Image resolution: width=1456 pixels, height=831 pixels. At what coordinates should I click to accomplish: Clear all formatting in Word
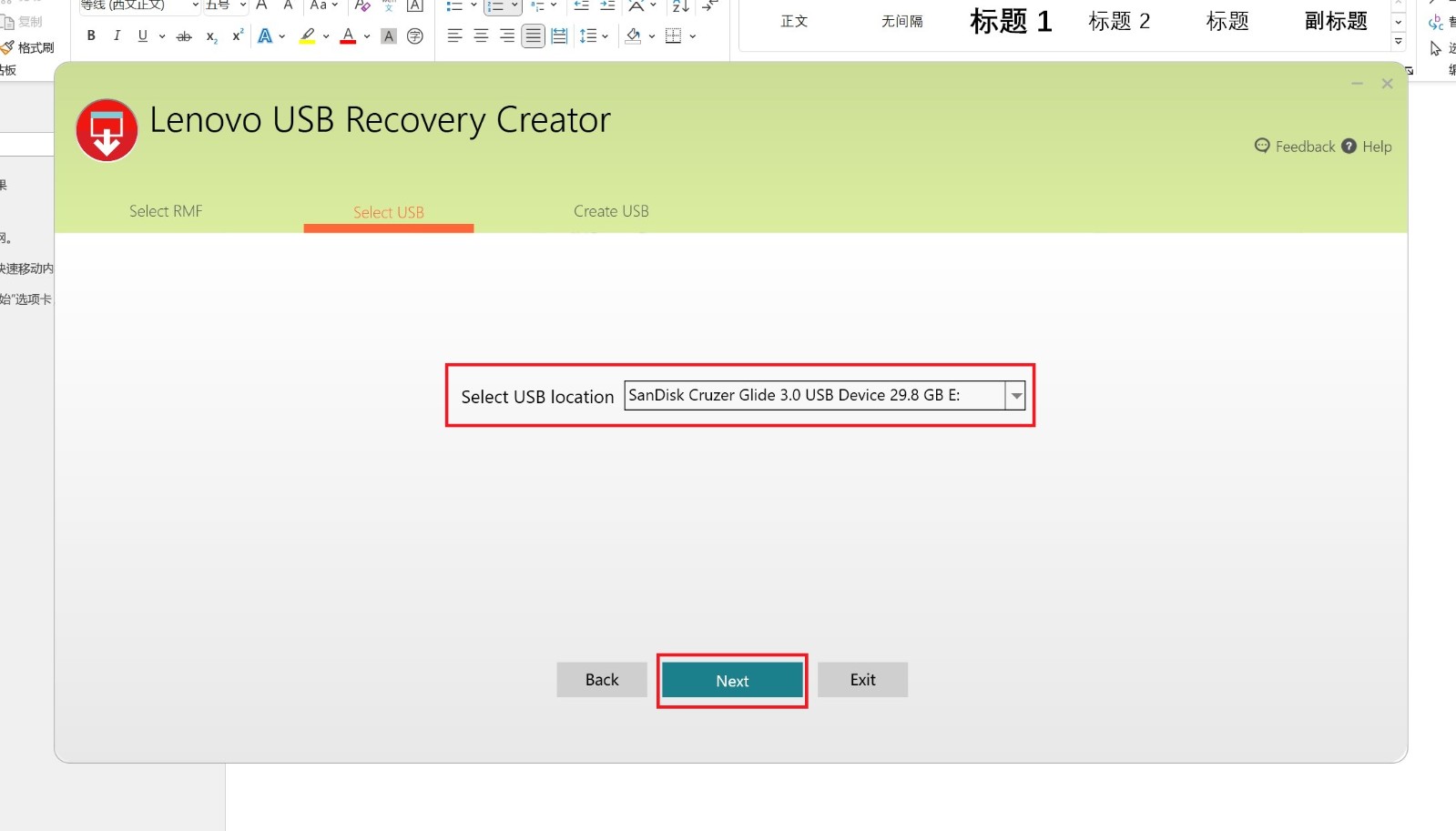pos(362,5)
